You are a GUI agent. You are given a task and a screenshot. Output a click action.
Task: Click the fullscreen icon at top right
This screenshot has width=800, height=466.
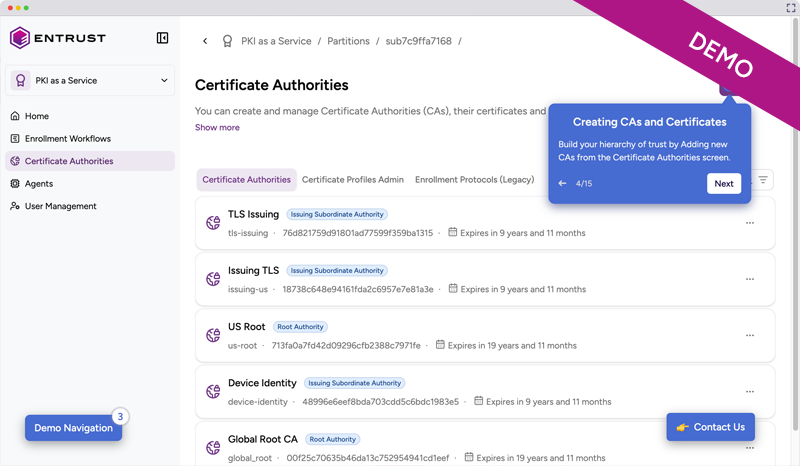791,7
